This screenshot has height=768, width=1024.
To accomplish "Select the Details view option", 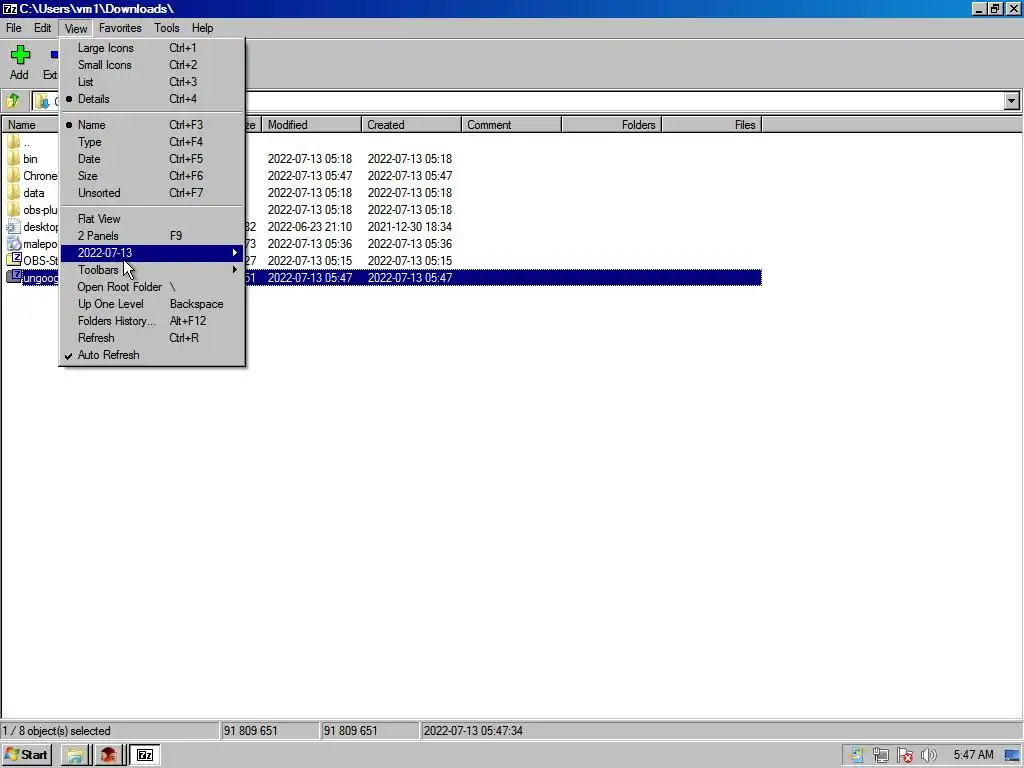I will [152, 99].
